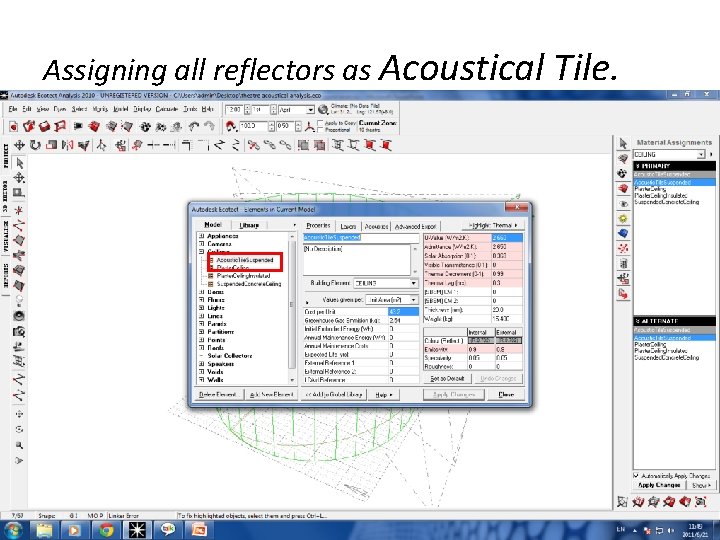Open the File menu

point(13,109)
